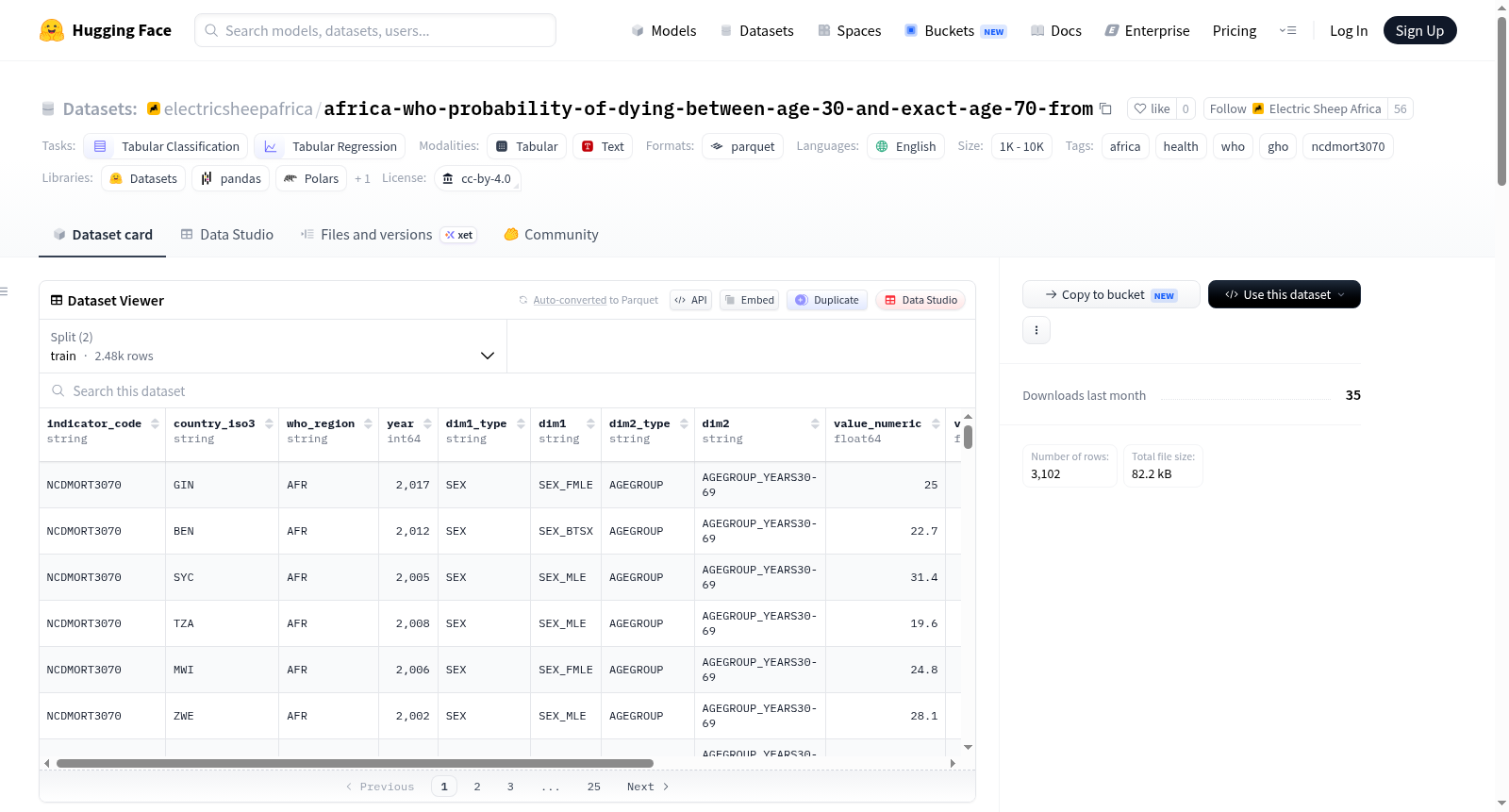Click the Search this dataset field
Image resolution: width=1509 pixels, height=812 pixels.
point(507,391)
